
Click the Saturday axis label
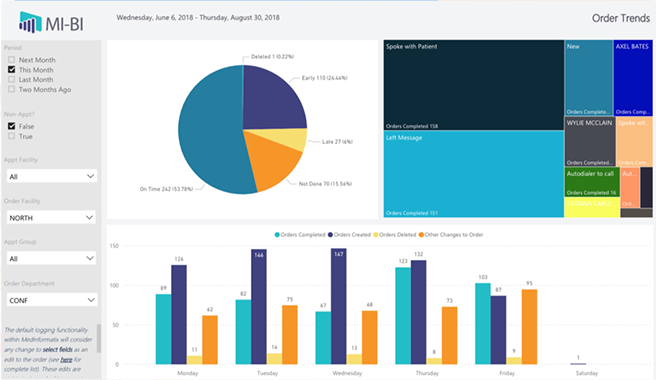click(x=587, y=373)
